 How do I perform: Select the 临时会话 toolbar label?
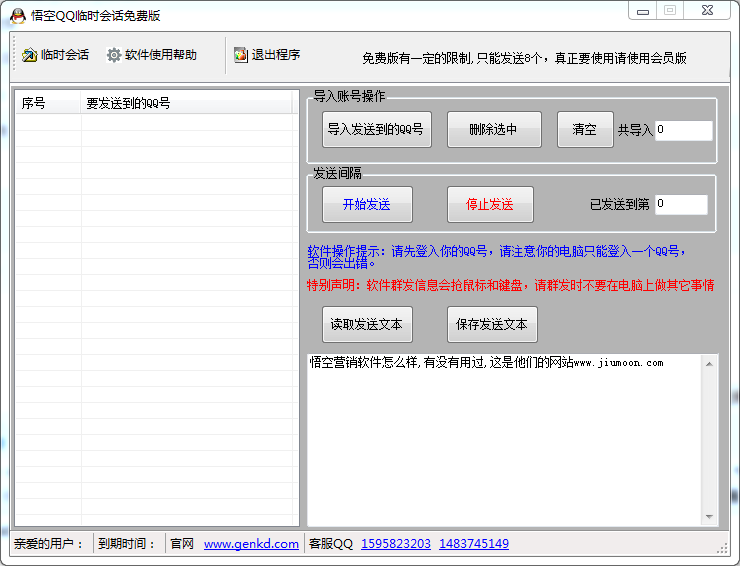(64, 55)
